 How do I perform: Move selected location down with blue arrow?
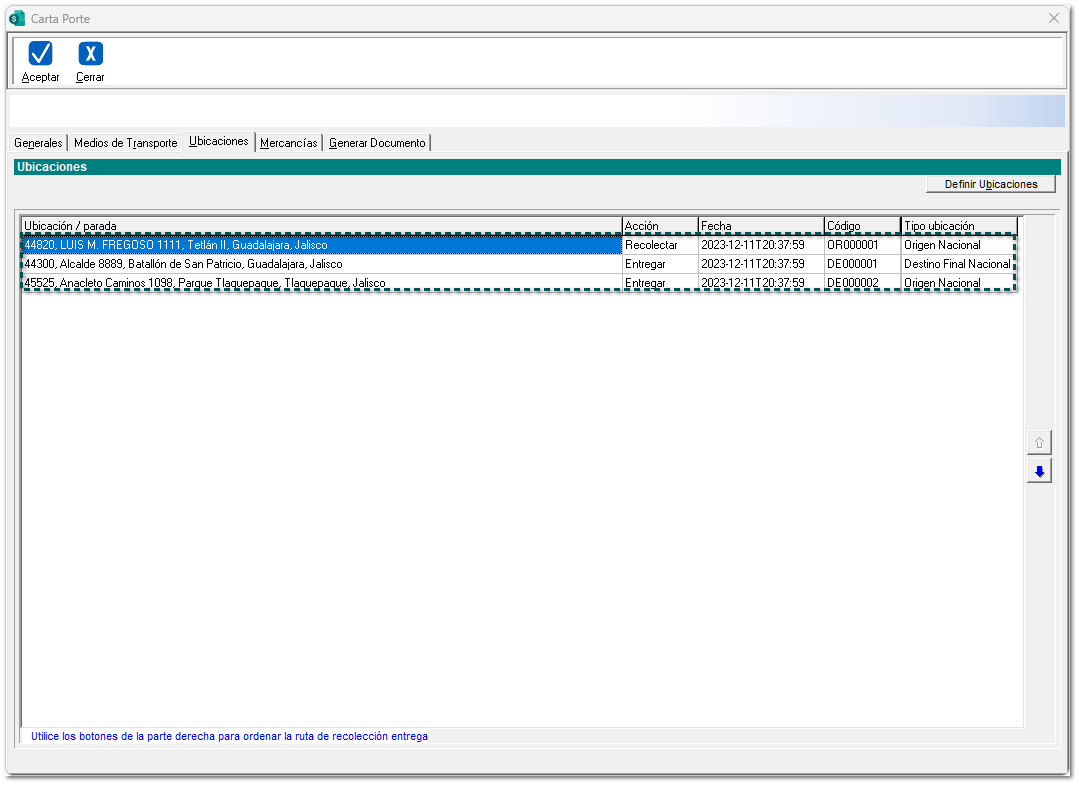point(1039,472)
